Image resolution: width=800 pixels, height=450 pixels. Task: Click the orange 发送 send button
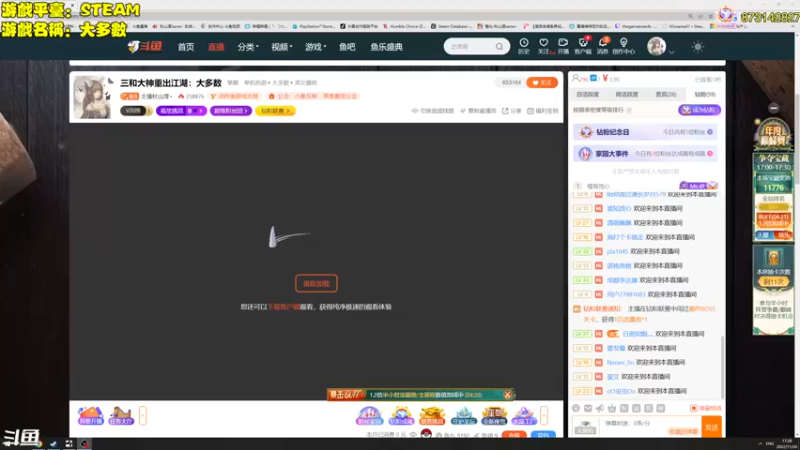pos(711,428)
